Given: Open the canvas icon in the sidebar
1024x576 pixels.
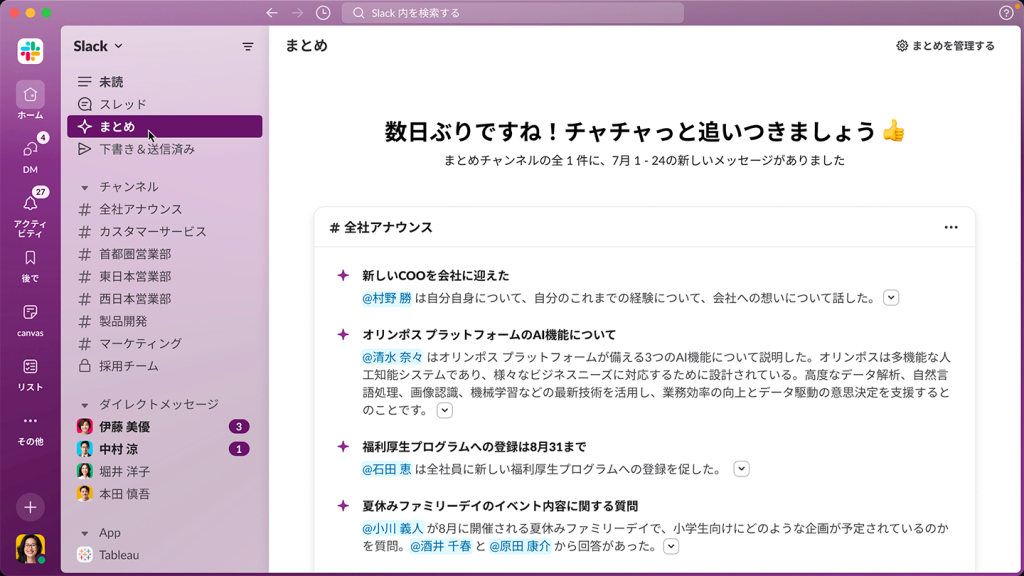Looking at the screenshot, I should click(30, 313).
